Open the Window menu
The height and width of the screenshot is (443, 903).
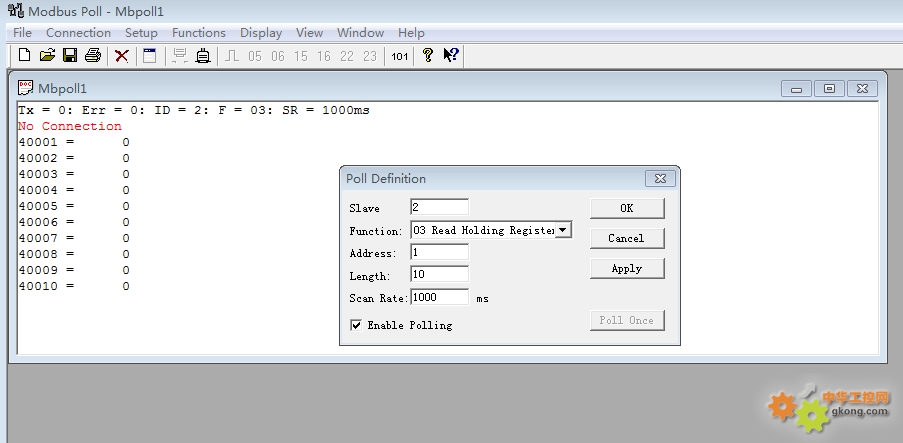point(361,33)
